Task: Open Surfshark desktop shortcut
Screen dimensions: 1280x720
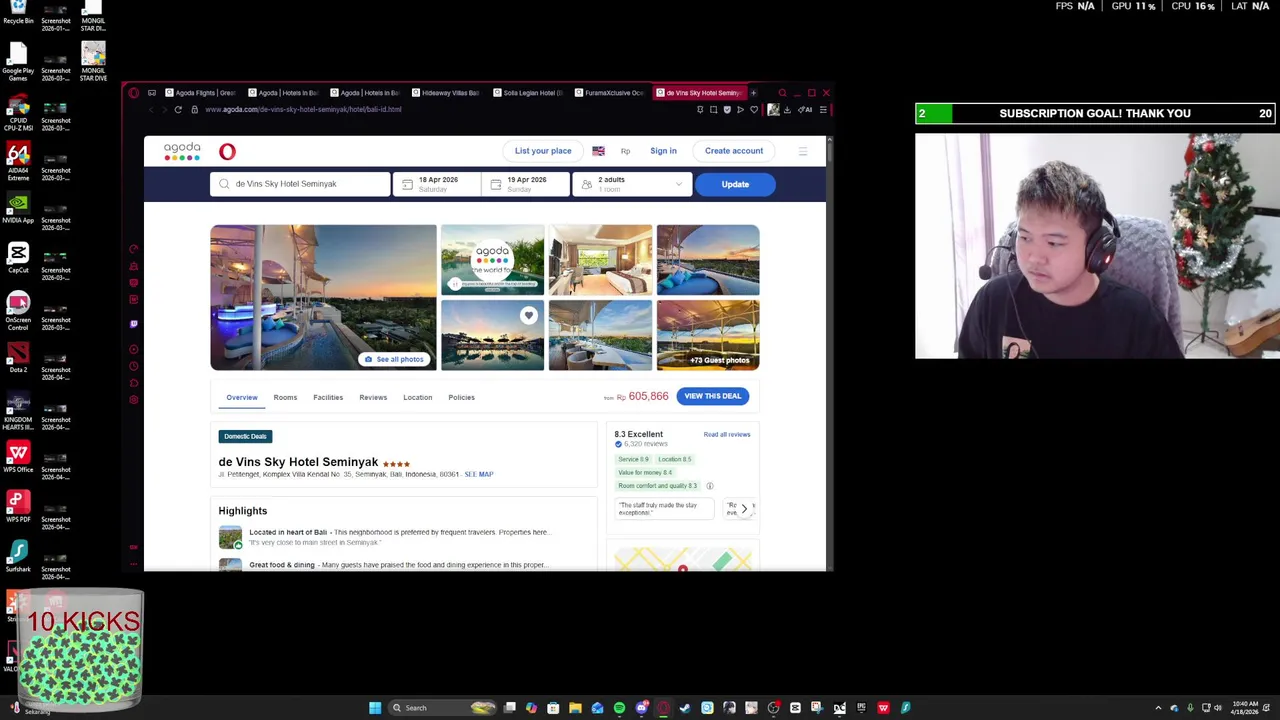Action: pos(18,558)
